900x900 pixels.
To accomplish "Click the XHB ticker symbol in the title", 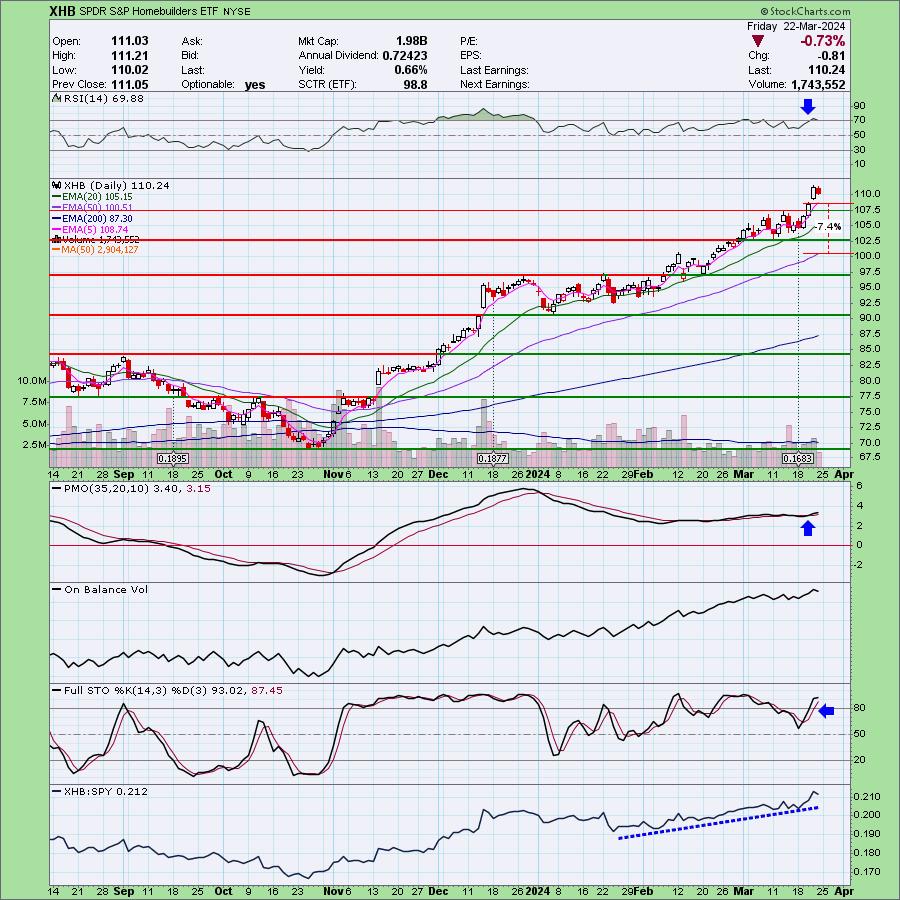I will click(x=62, y=11).
